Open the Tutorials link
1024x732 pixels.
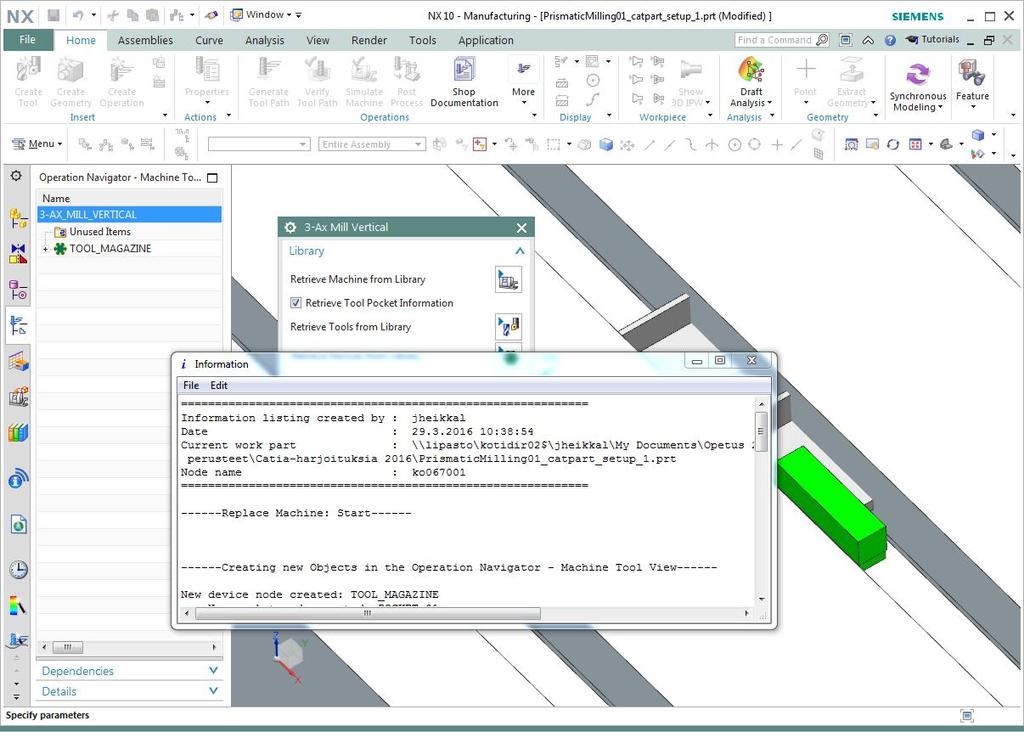[933, 40]
